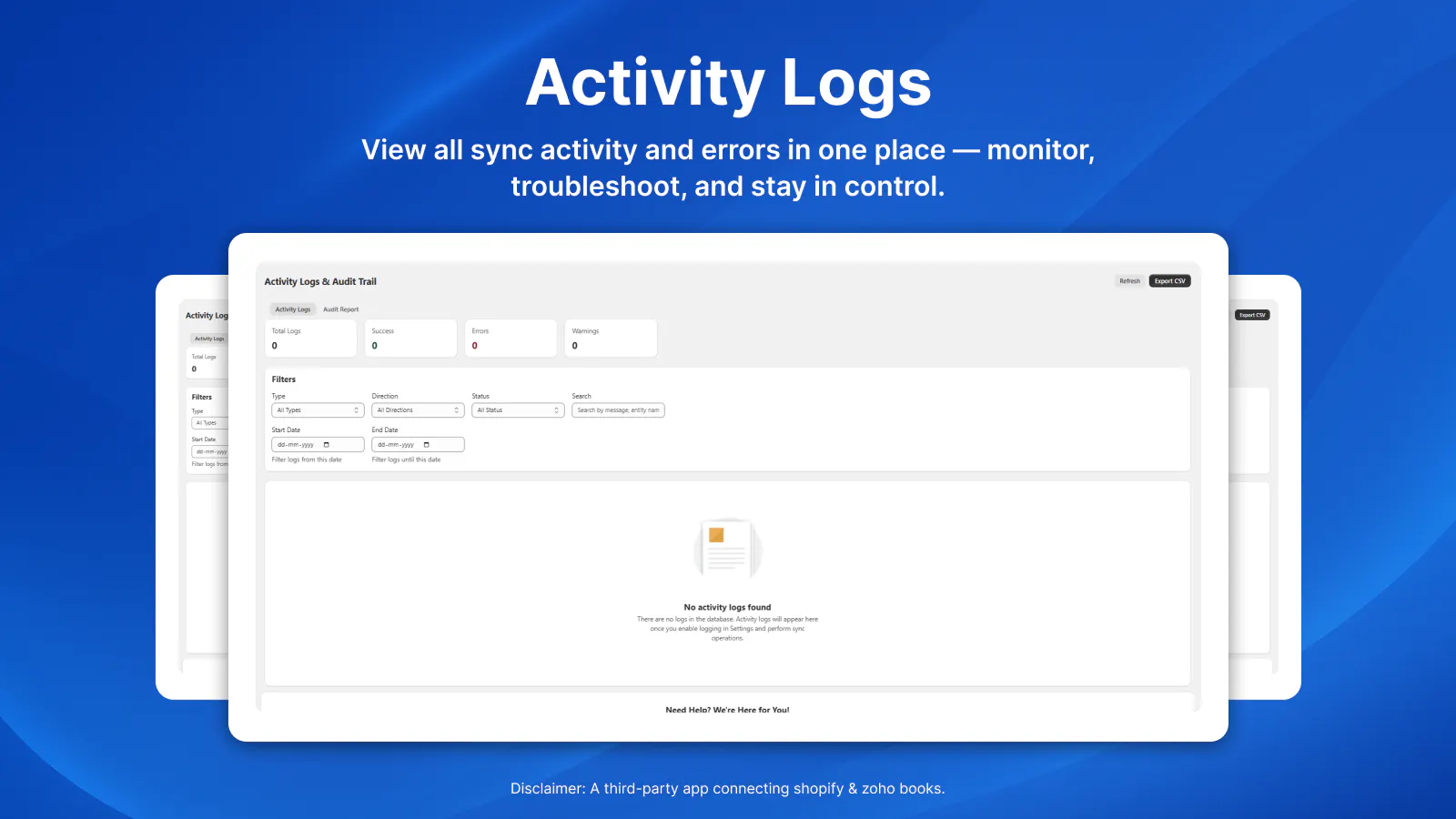Click Export CSV in the right background window
The image size is (1456, 819).
pos(1252,315)
